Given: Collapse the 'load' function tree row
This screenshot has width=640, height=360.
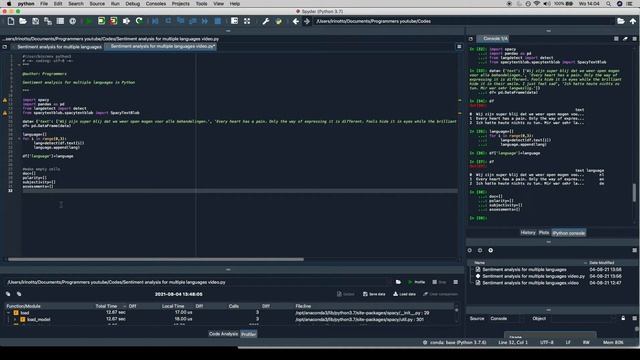Looking at the screenshot, I should coord(9,313).
